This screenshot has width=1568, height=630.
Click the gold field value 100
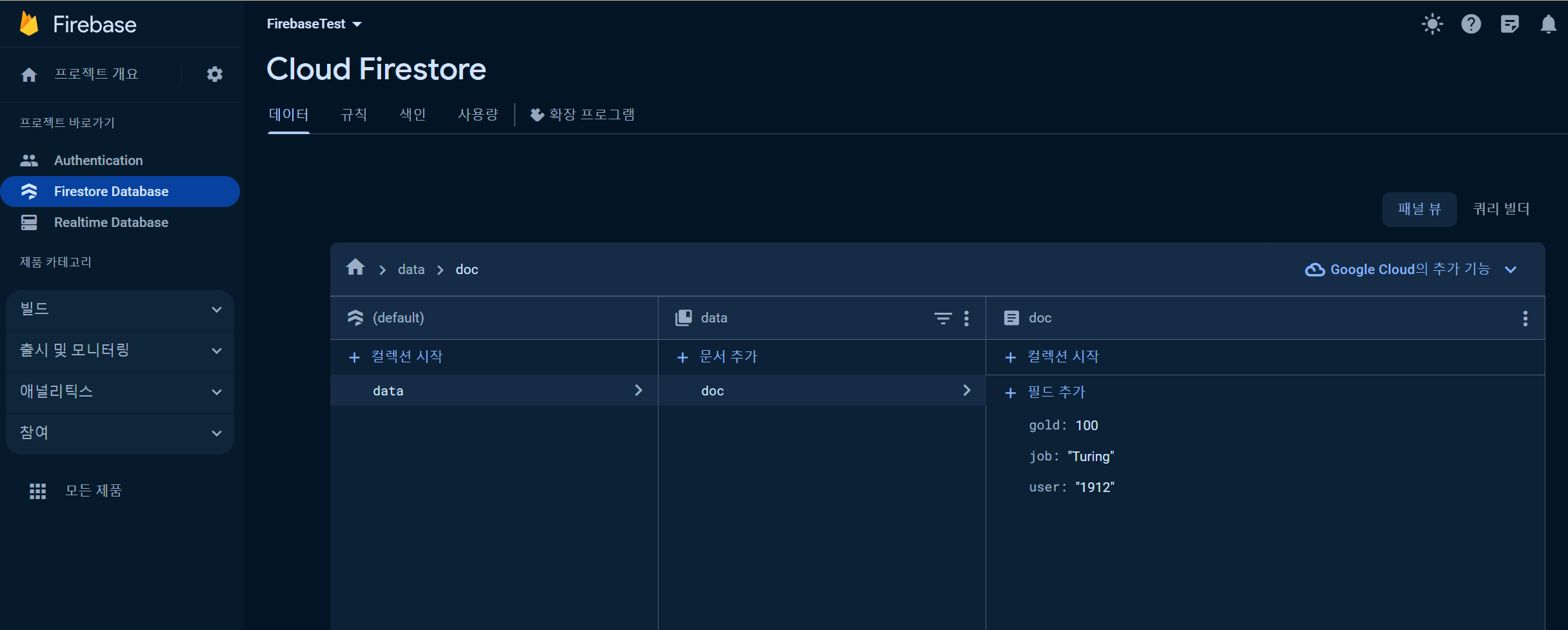1087,426
